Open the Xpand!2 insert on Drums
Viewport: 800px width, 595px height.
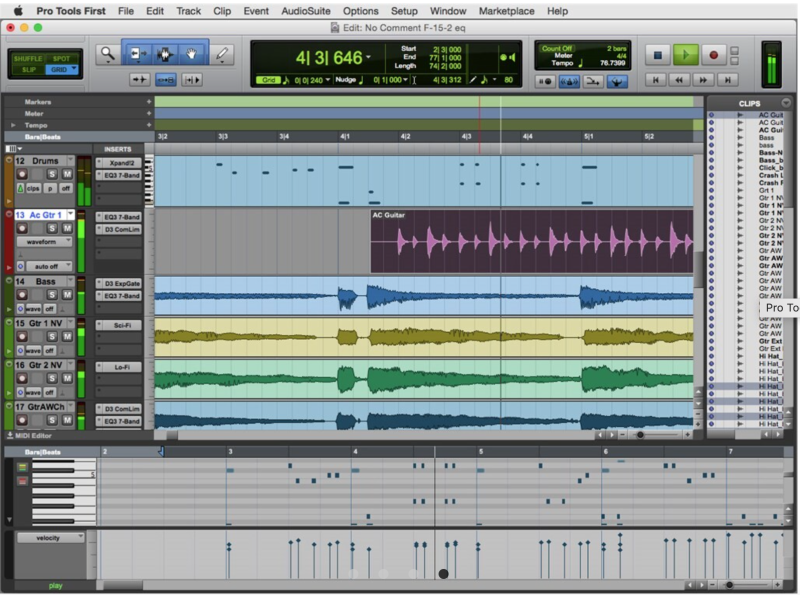point(118,163)
